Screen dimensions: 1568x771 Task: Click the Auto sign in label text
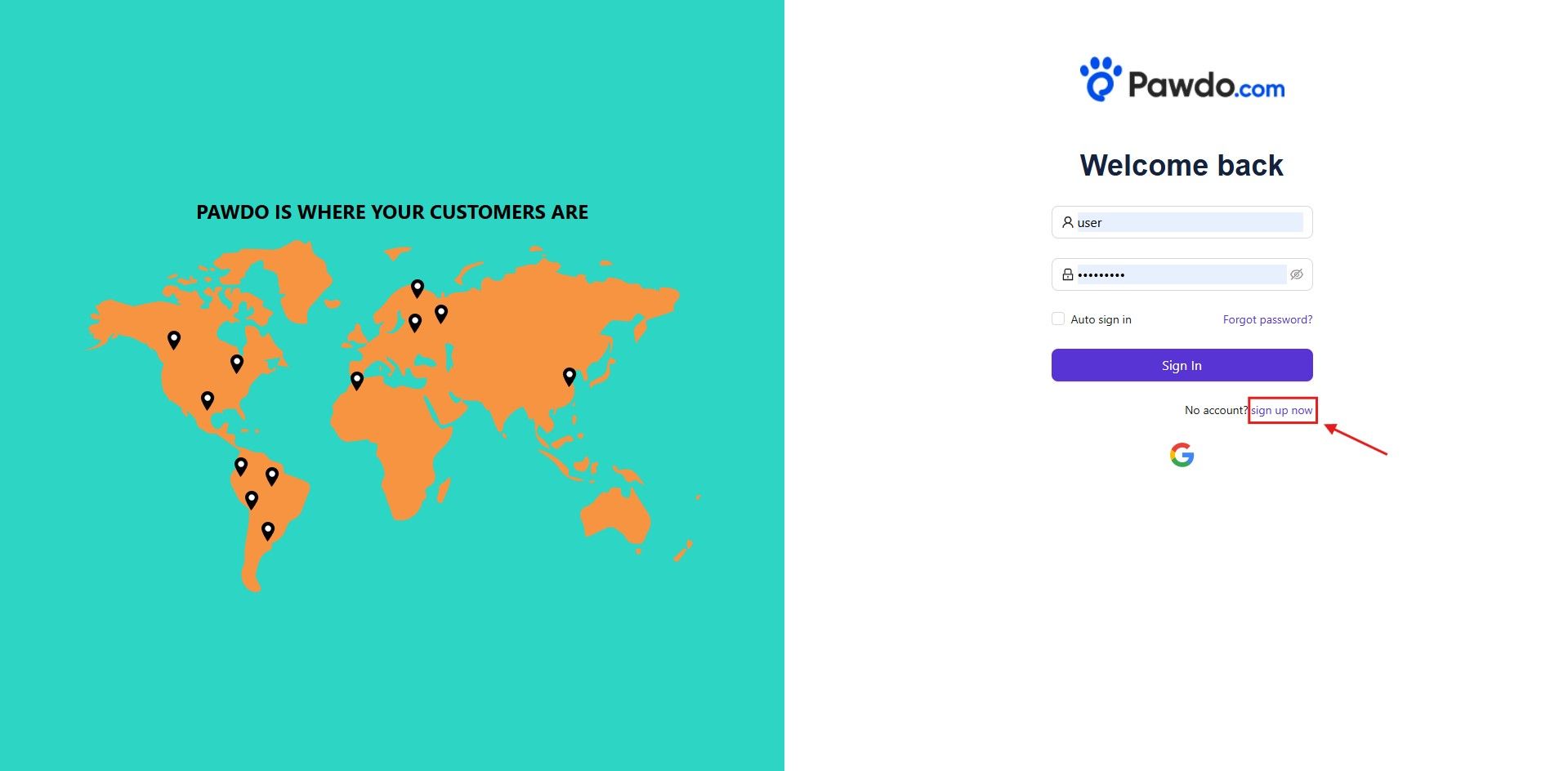(1101, 319)
